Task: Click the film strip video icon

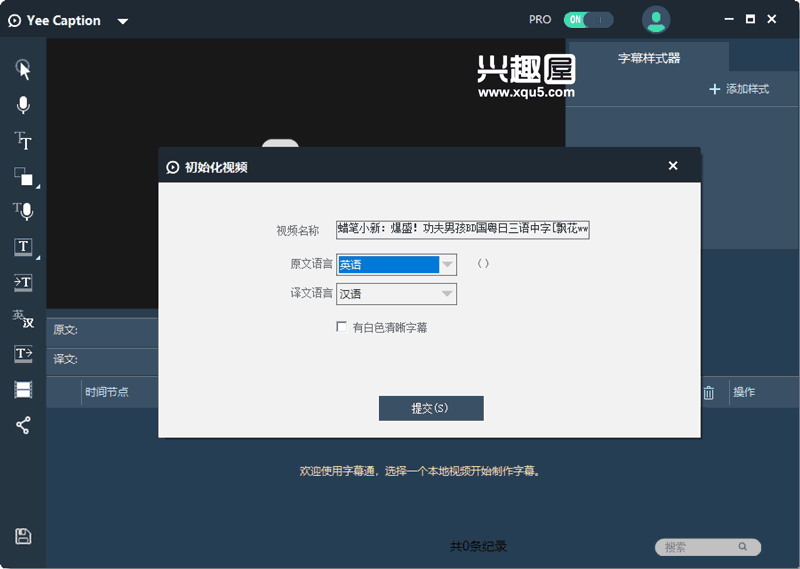Action: coord(23,390)
